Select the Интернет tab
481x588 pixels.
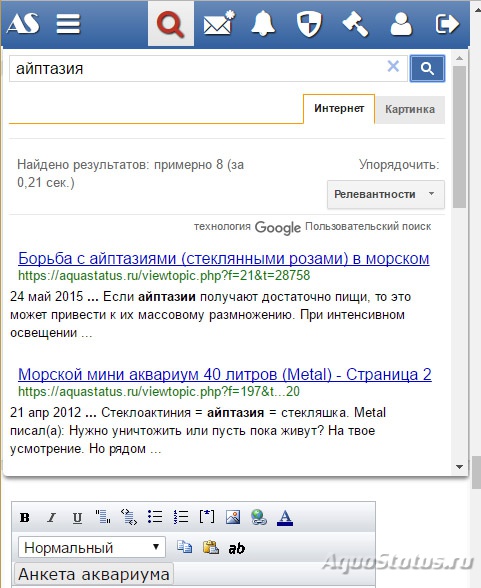pyautogui.click(x=339, y=108)
